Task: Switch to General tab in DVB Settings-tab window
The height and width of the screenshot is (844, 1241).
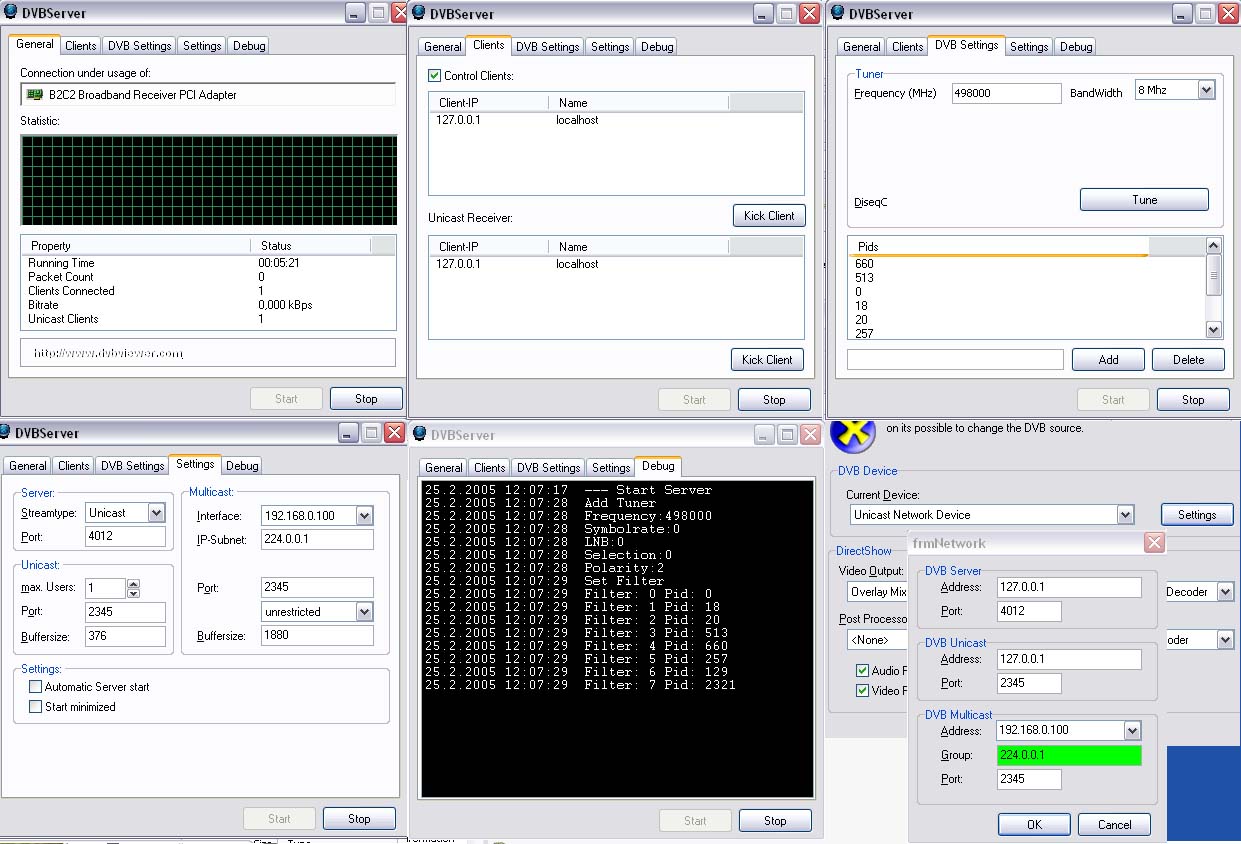Action: [x=862, y=47]
